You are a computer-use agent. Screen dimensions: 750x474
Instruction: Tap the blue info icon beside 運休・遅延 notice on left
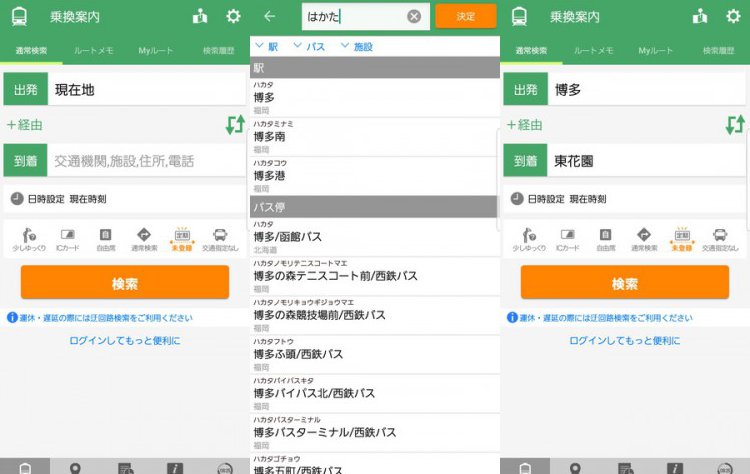tap(12, 317)
